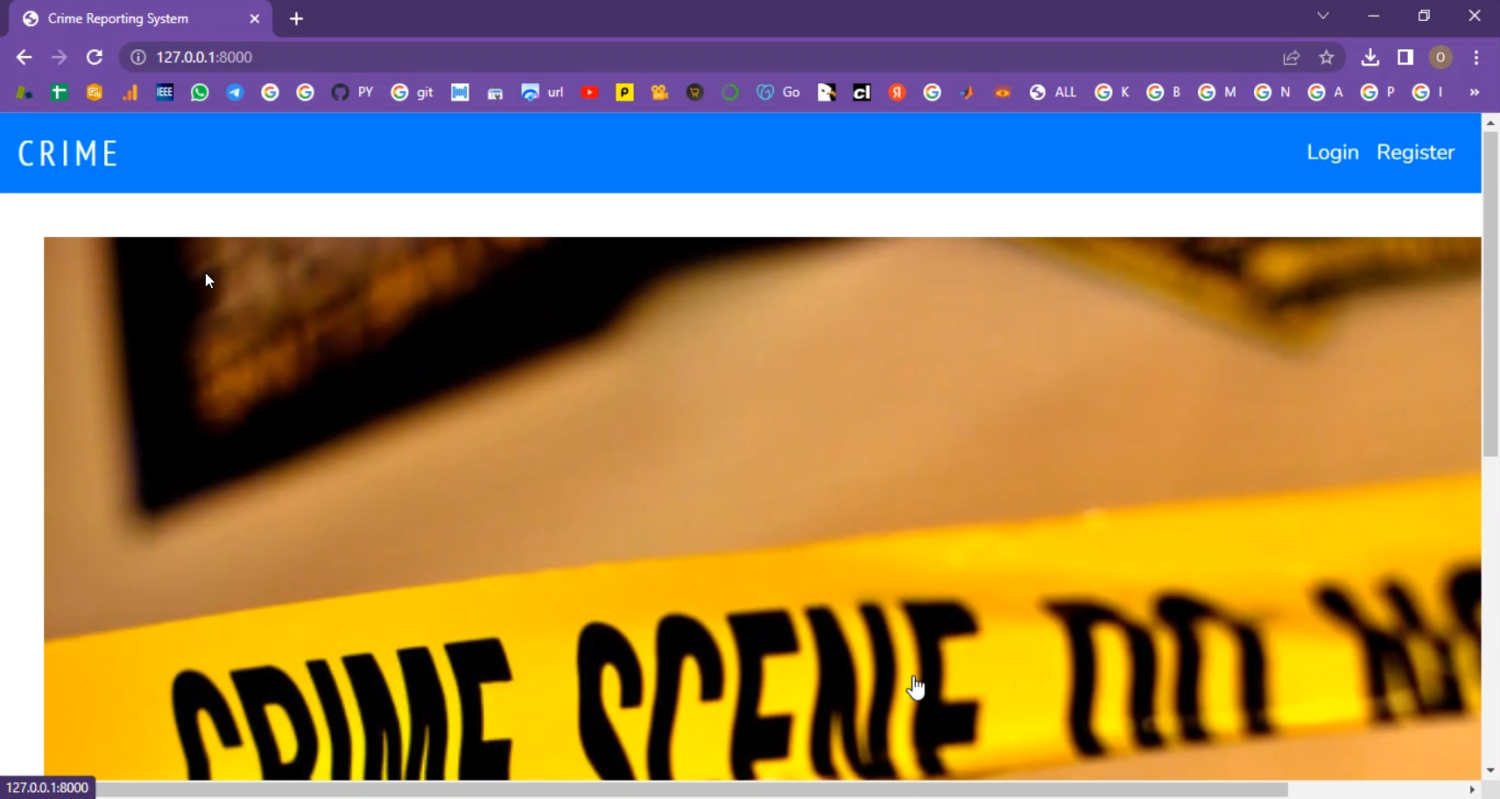Expand the tab search chevron
1500x799 pixels.
1323,16
